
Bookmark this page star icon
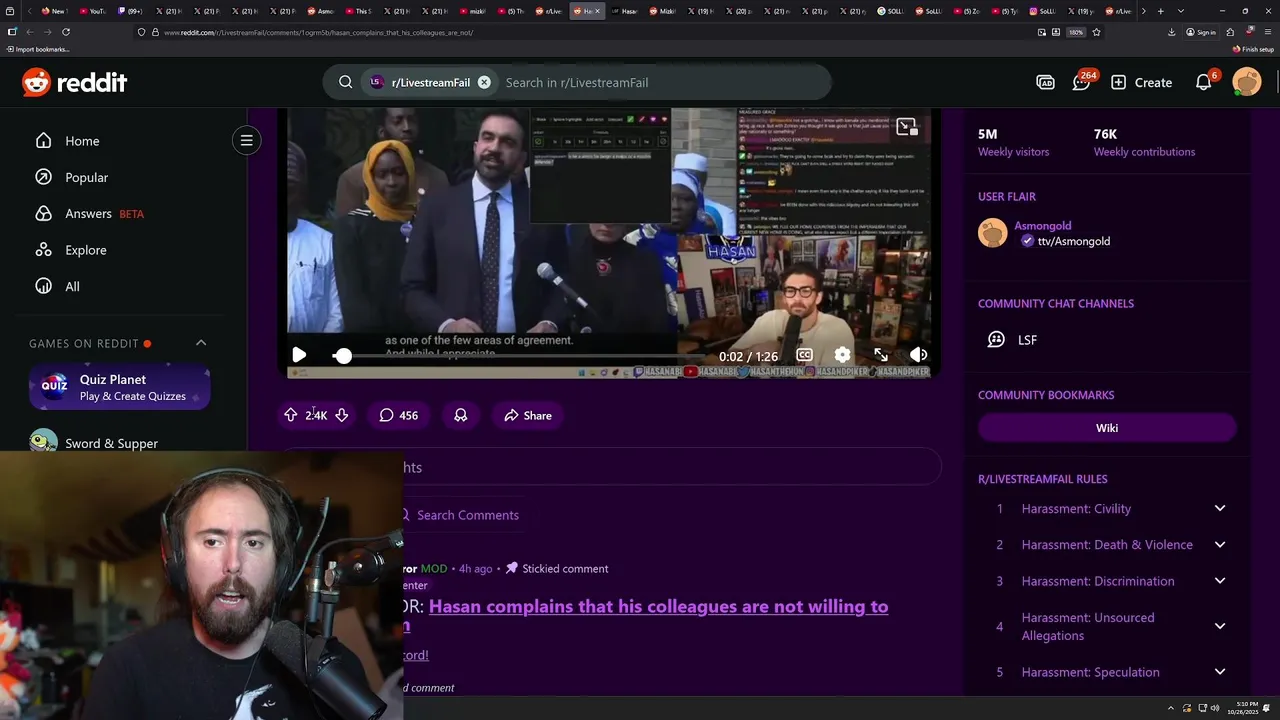click(1096, 32)
